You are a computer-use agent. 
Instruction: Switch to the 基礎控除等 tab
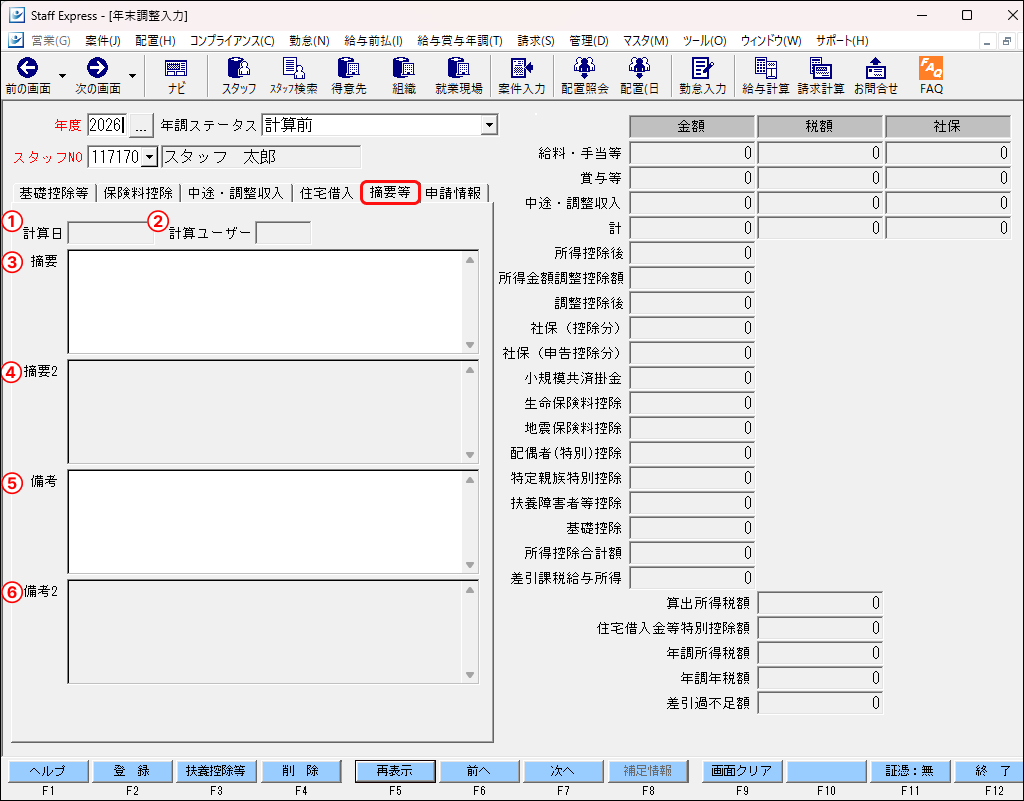54,193
